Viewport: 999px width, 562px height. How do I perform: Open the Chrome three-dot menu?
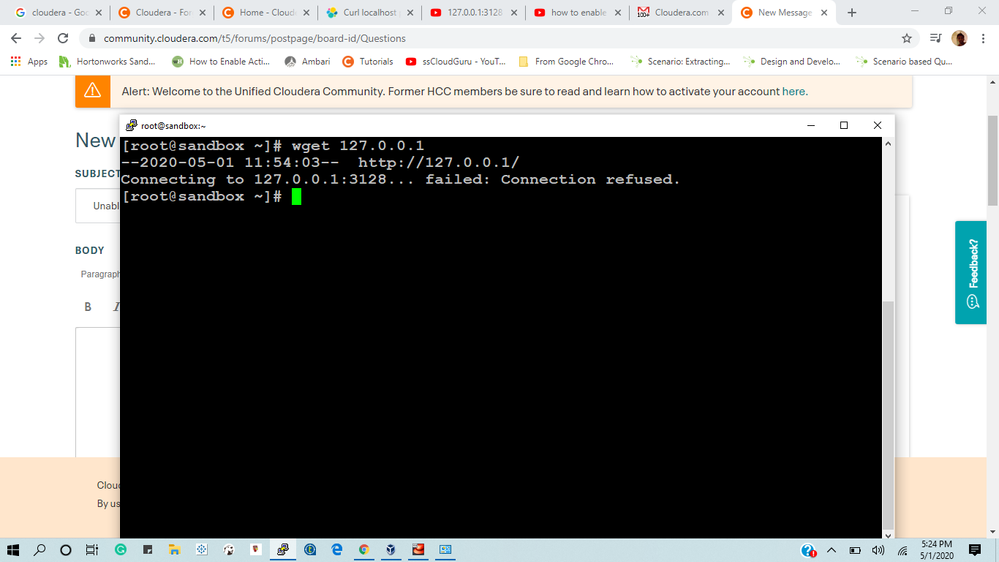click(984, 38)
